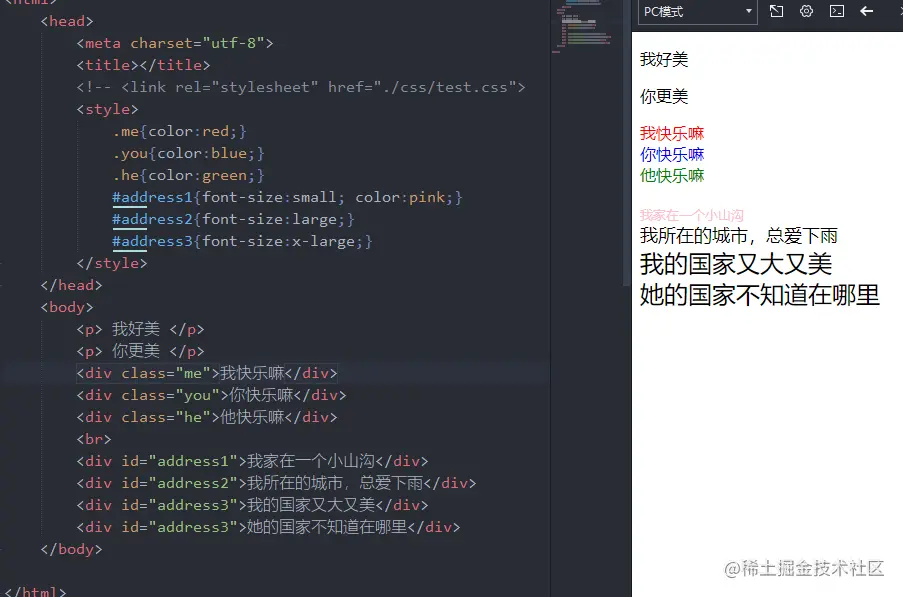Click the commented-out link stylesheet line
Image resolution: width=903 pixels, height=597 pixels.
(x=301, y=87)
